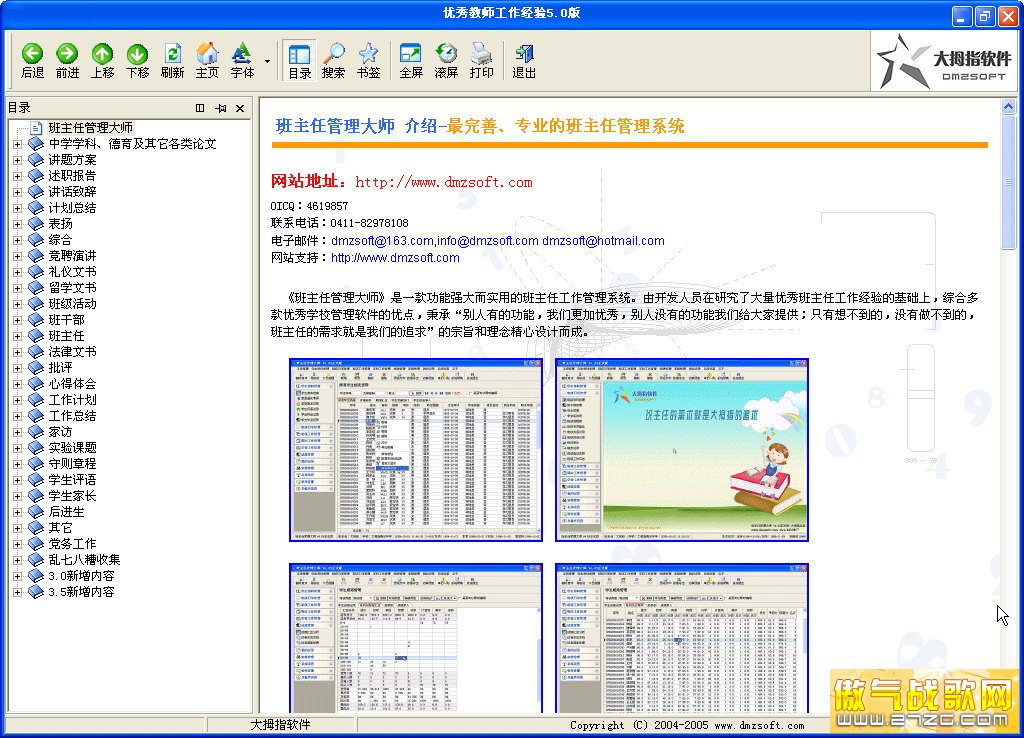Screen dimensions: 1024x738
Task: Click the dmzsoft@hotmail.com email link
Action: point(603,241)
